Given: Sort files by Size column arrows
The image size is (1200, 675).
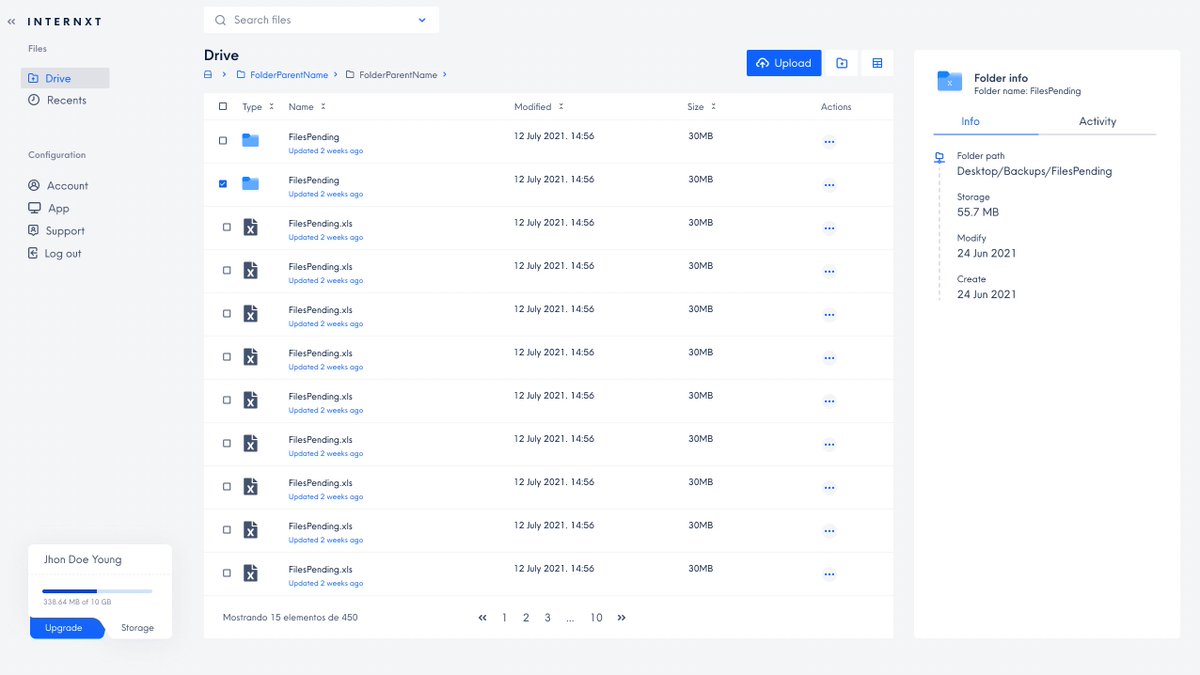Looking at the screenshot, I should click(713, 106).
